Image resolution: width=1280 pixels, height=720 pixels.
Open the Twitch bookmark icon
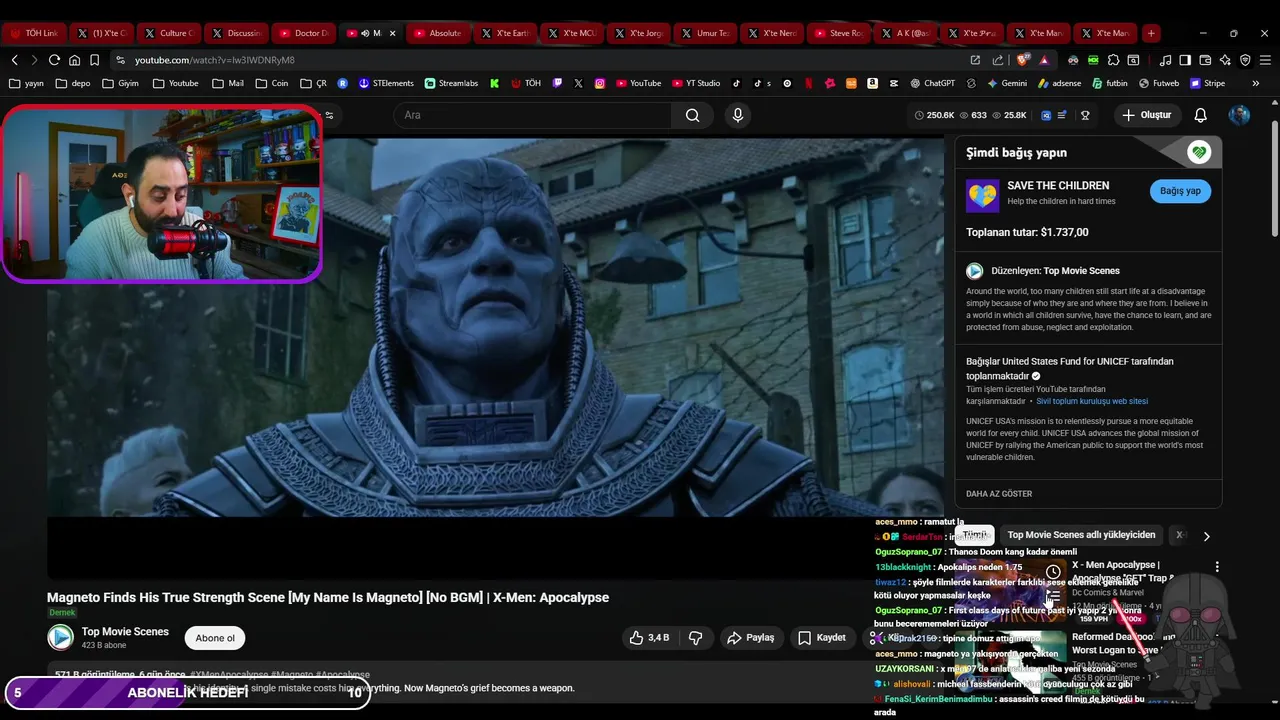pos(557,83)
